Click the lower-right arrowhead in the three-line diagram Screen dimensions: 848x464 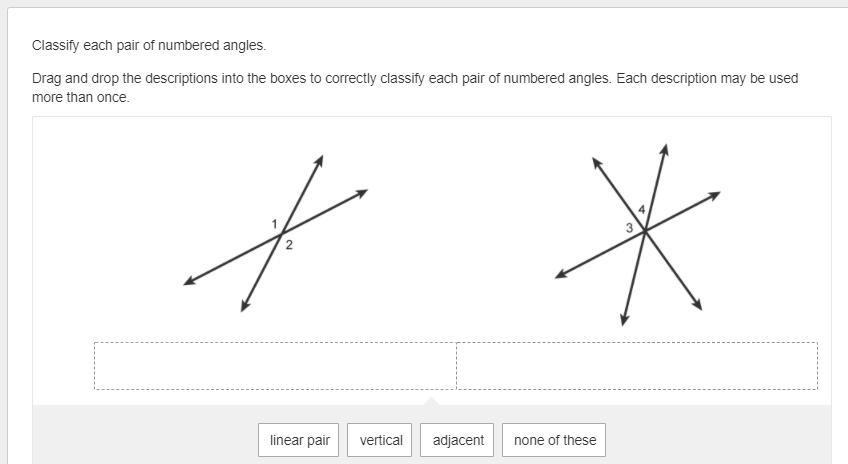(x=697, y=304)
